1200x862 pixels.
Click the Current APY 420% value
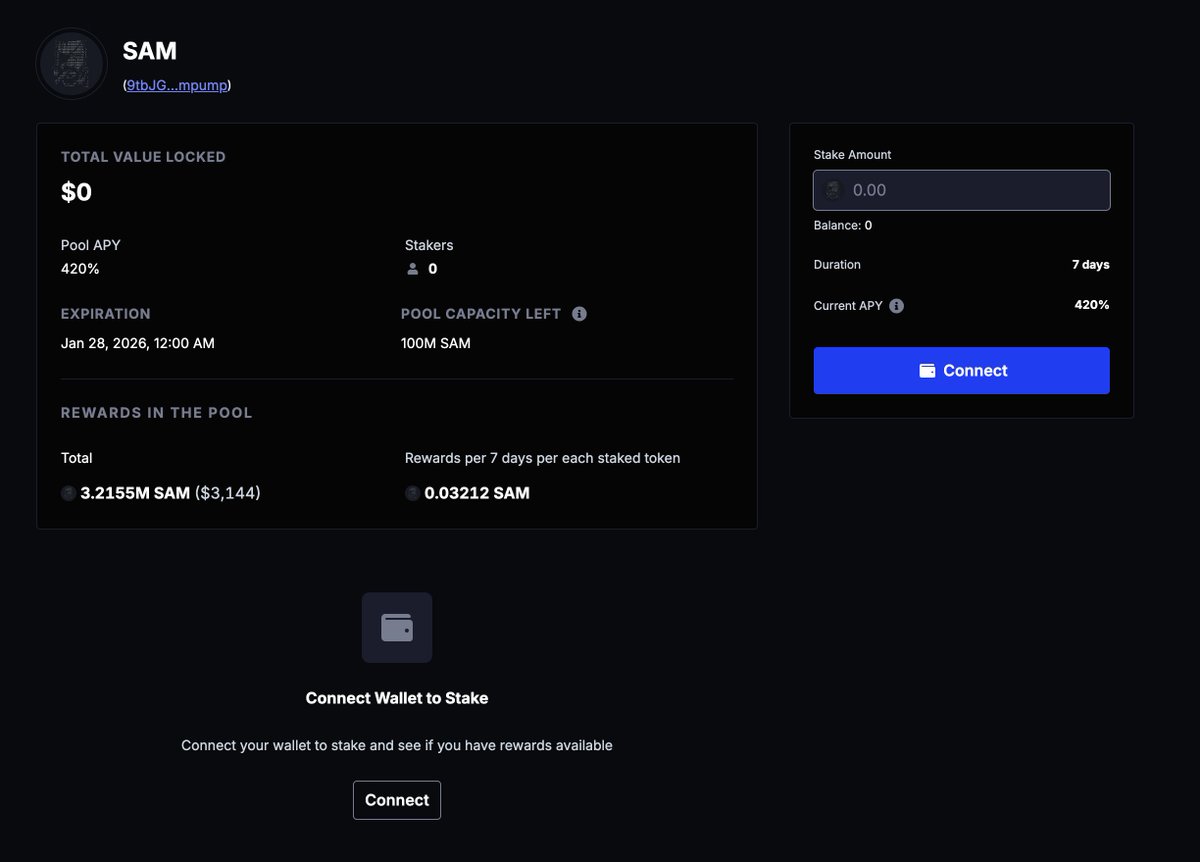click(1092, 305)
